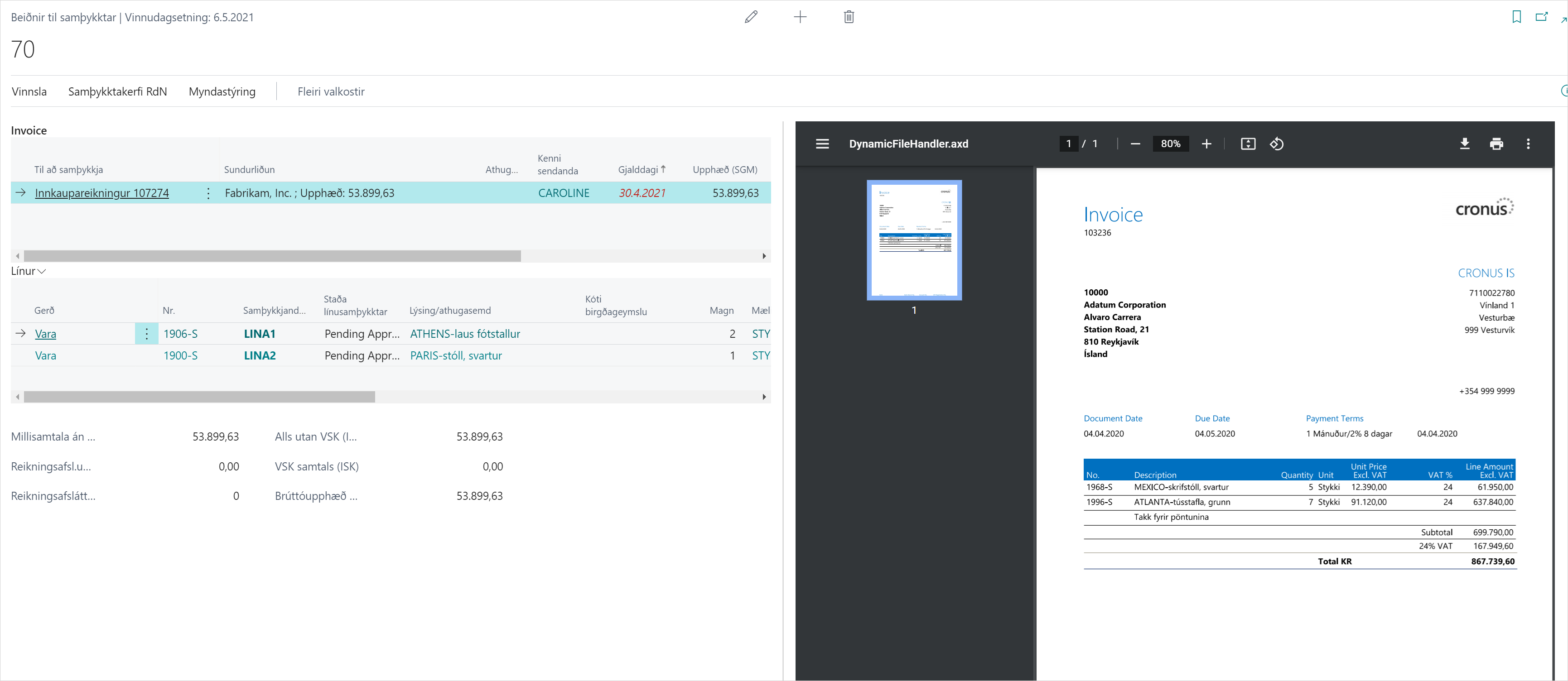Click the trash delete icon
The width and height of the screenshot is (1568, 681).
[x=849, y=17]
